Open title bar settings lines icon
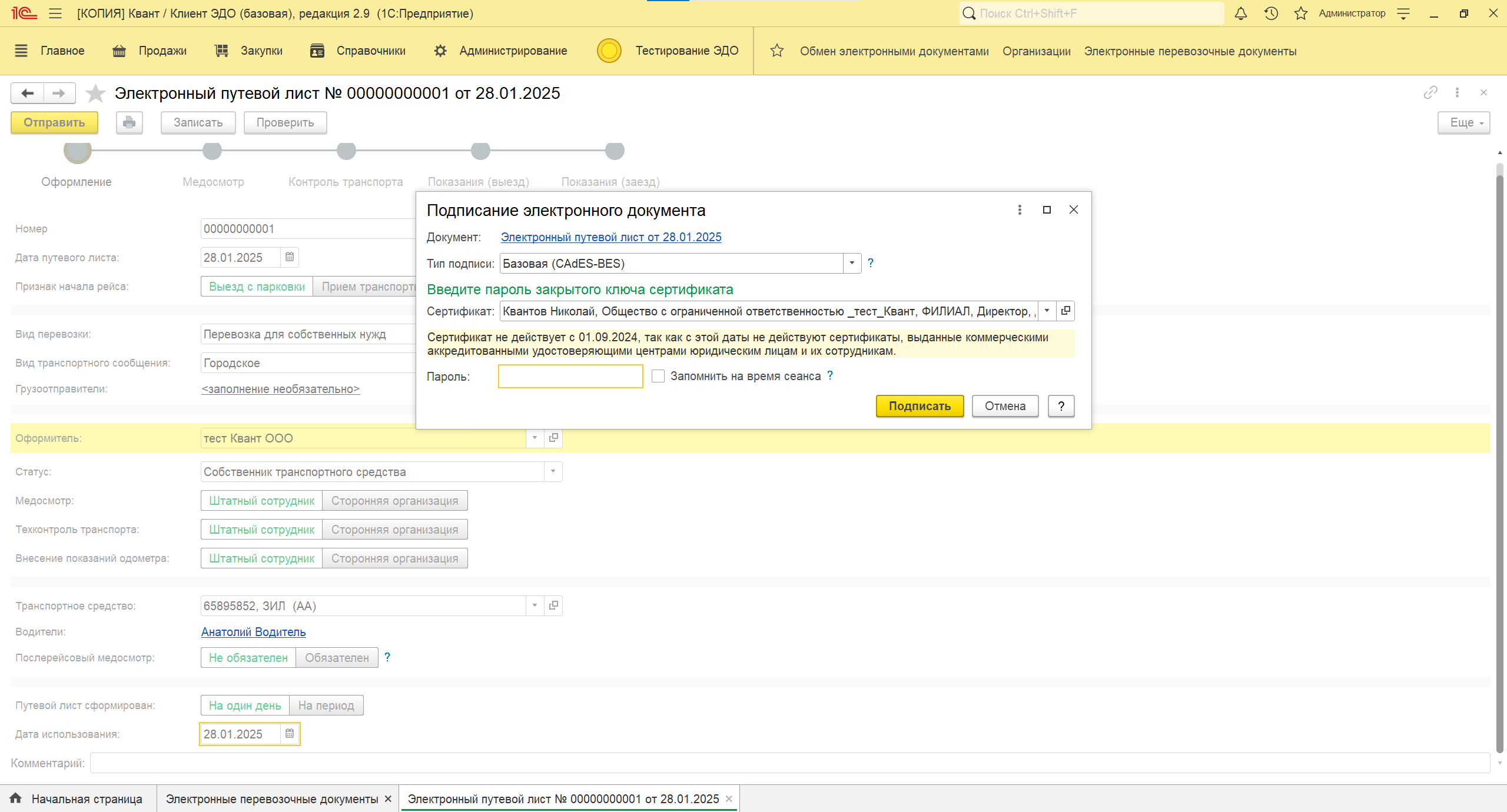Screen dimensions: 1507x812 point(1403,14)
